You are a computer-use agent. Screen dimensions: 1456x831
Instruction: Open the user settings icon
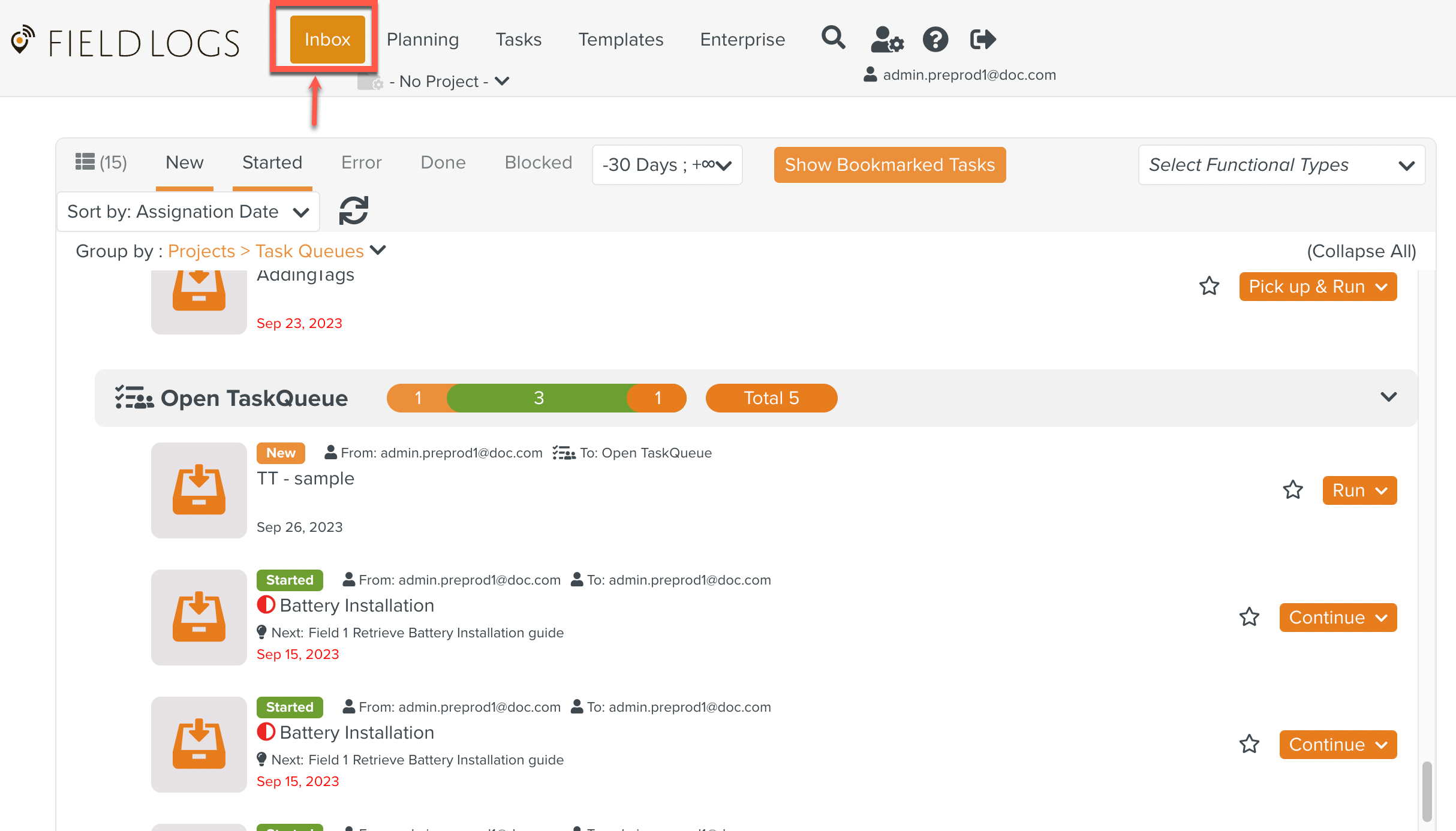click(x=886, y=40)
